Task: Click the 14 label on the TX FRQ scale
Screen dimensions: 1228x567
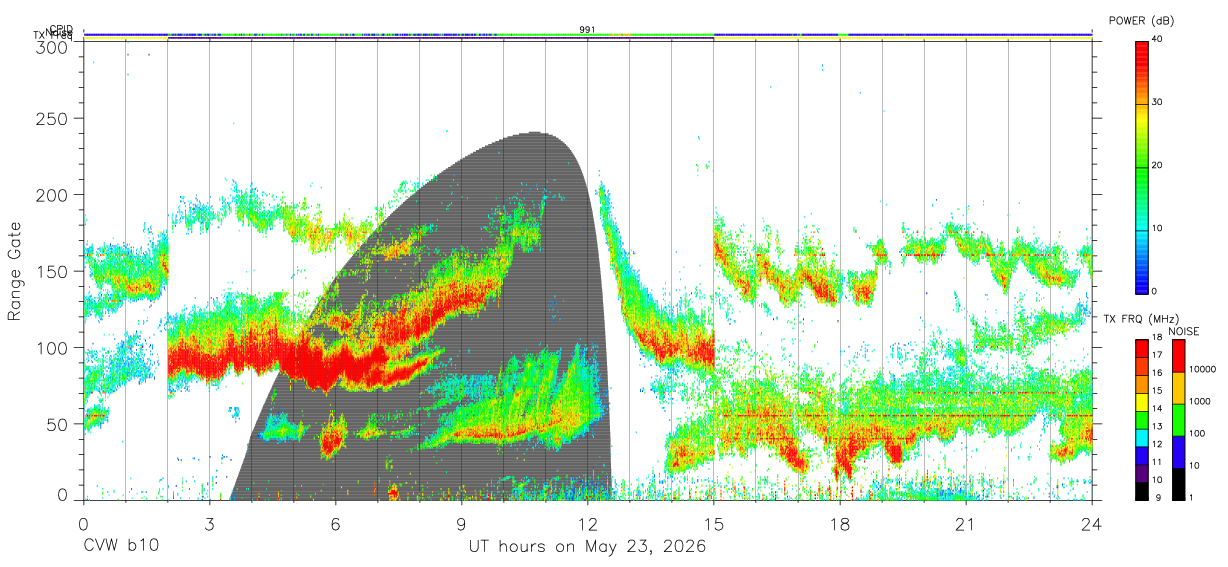Action: 1155,409
